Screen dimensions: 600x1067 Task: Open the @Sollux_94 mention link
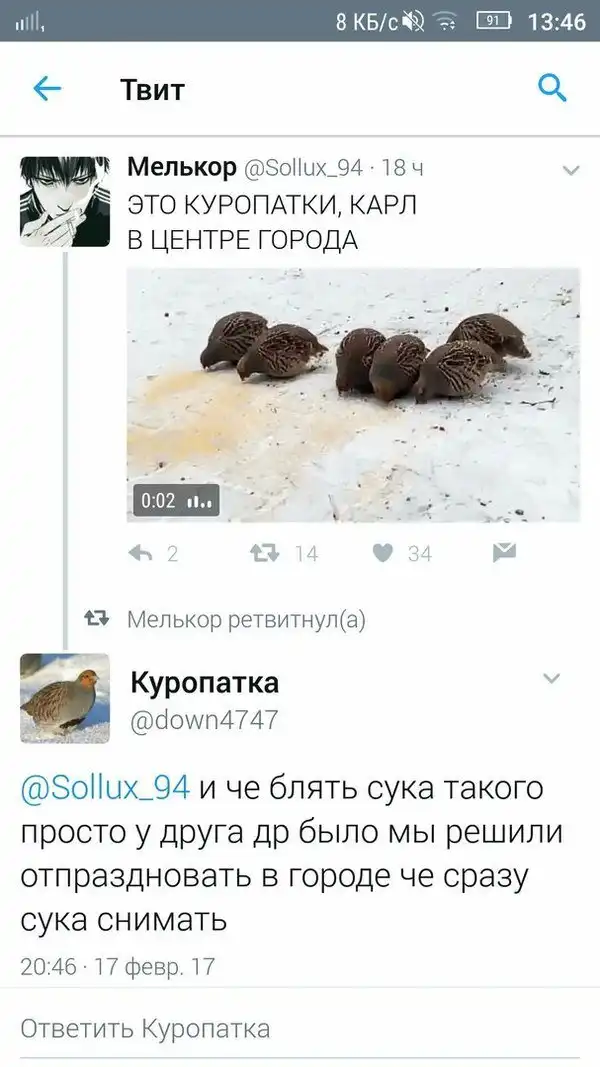pyautogui.click(x=105, y=787)
